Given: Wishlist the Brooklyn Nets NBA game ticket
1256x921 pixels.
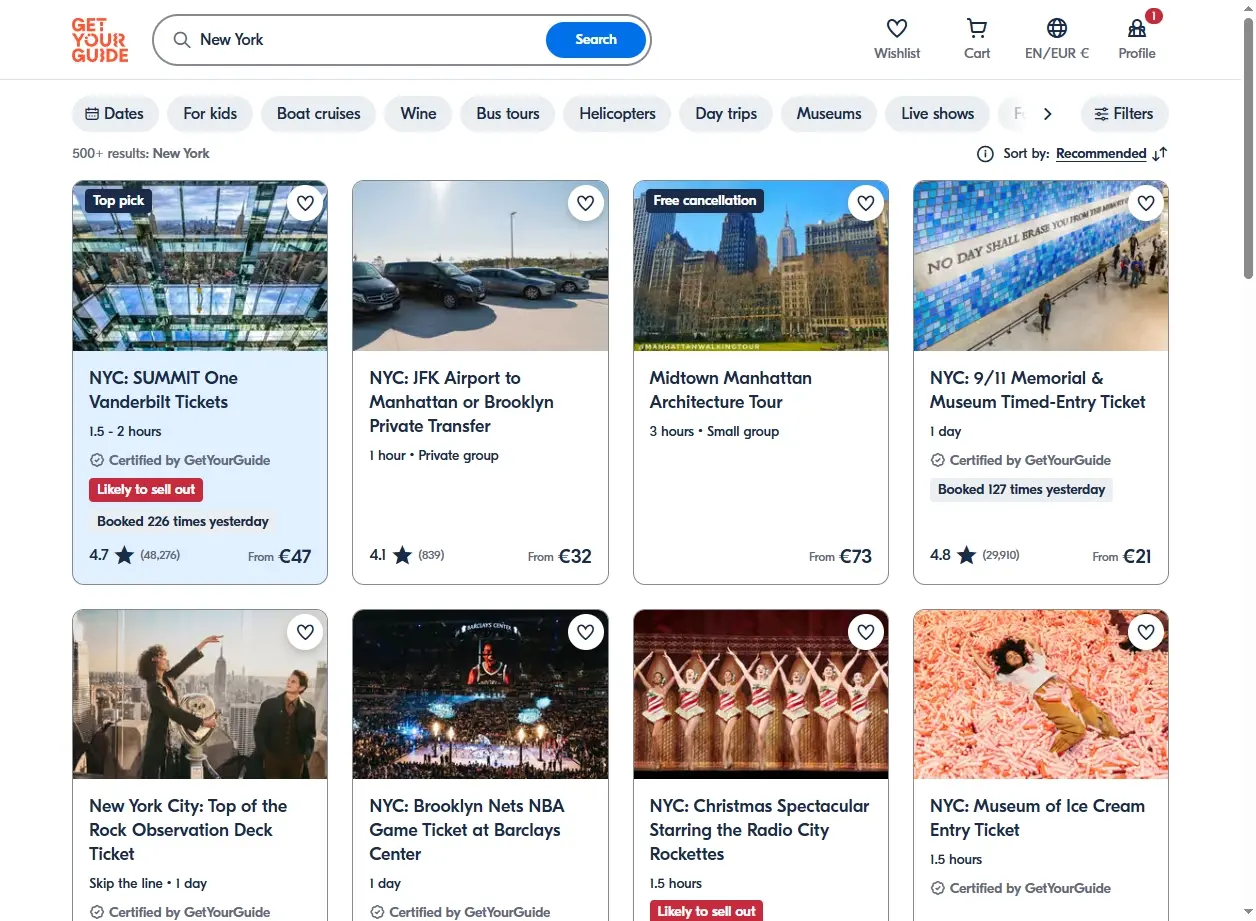Looking at the screenshot, I should coord(586,632).
